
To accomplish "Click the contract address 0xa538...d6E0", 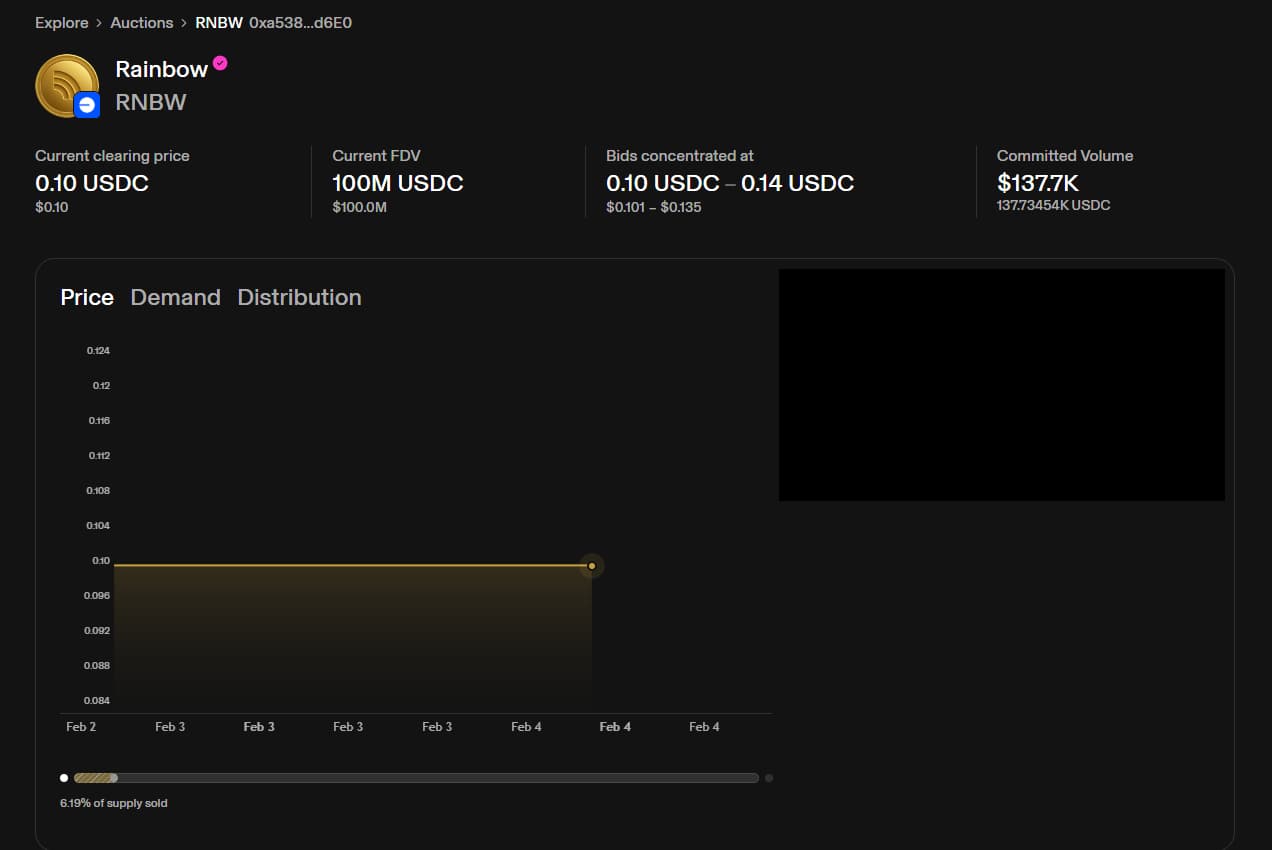I will [300, 23].
